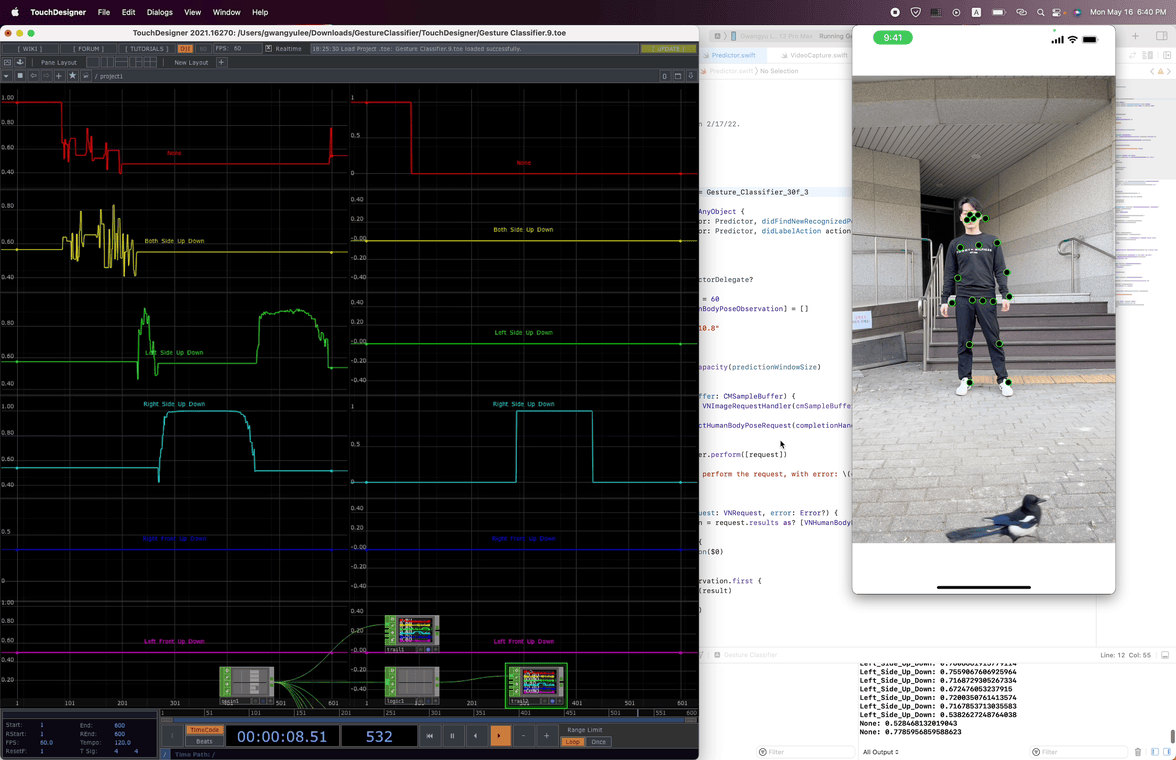Click the timecode 00:00:08.51 display
The image size is (1176, 760).
pyautogui.click(x=282, y=736)
